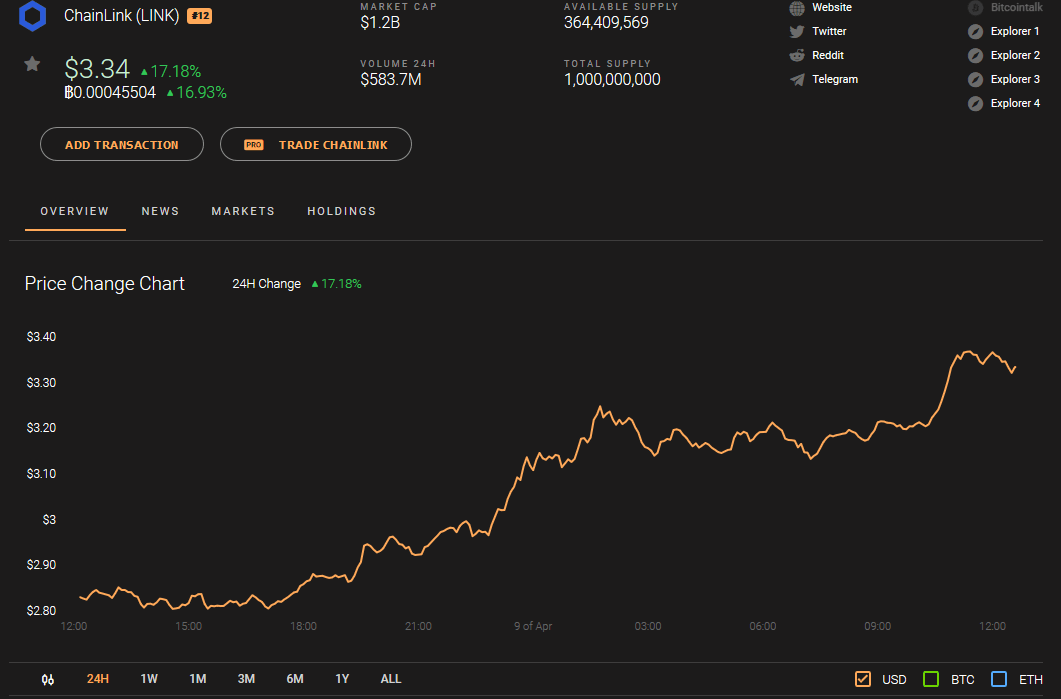Select the ALL chart range
Screen dimensions: 1061x699
(391, 679)
